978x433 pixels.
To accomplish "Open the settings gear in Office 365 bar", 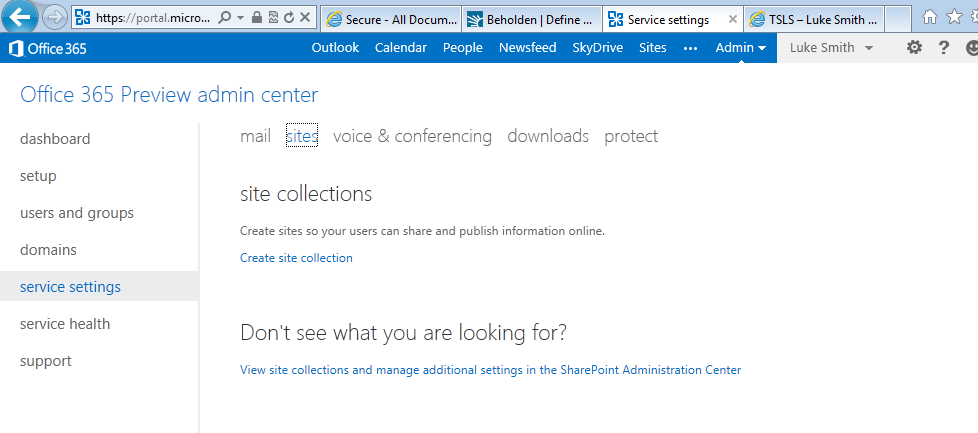I will tap(914, 48).
